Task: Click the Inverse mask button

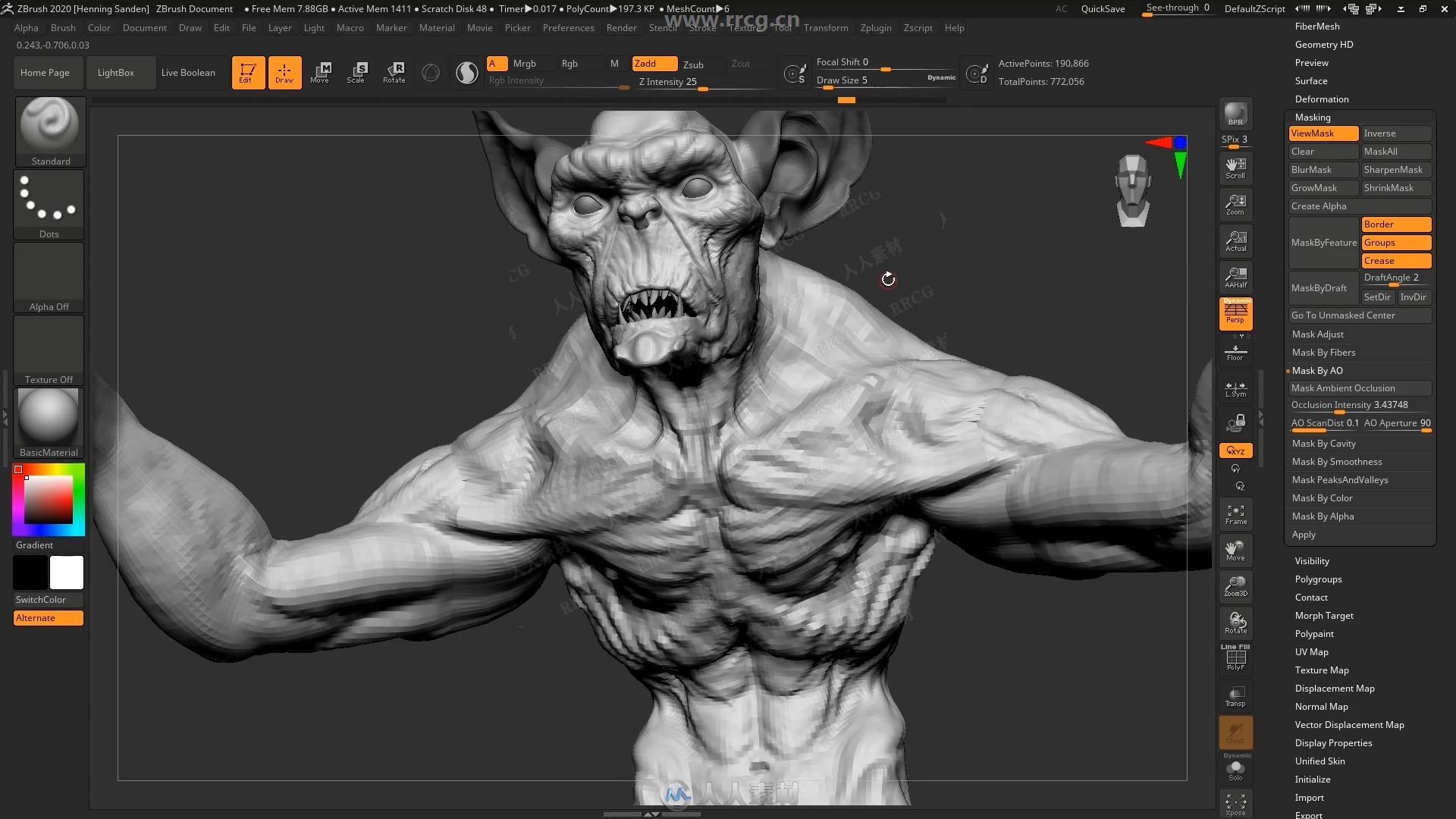Action: pos(1396,133)
